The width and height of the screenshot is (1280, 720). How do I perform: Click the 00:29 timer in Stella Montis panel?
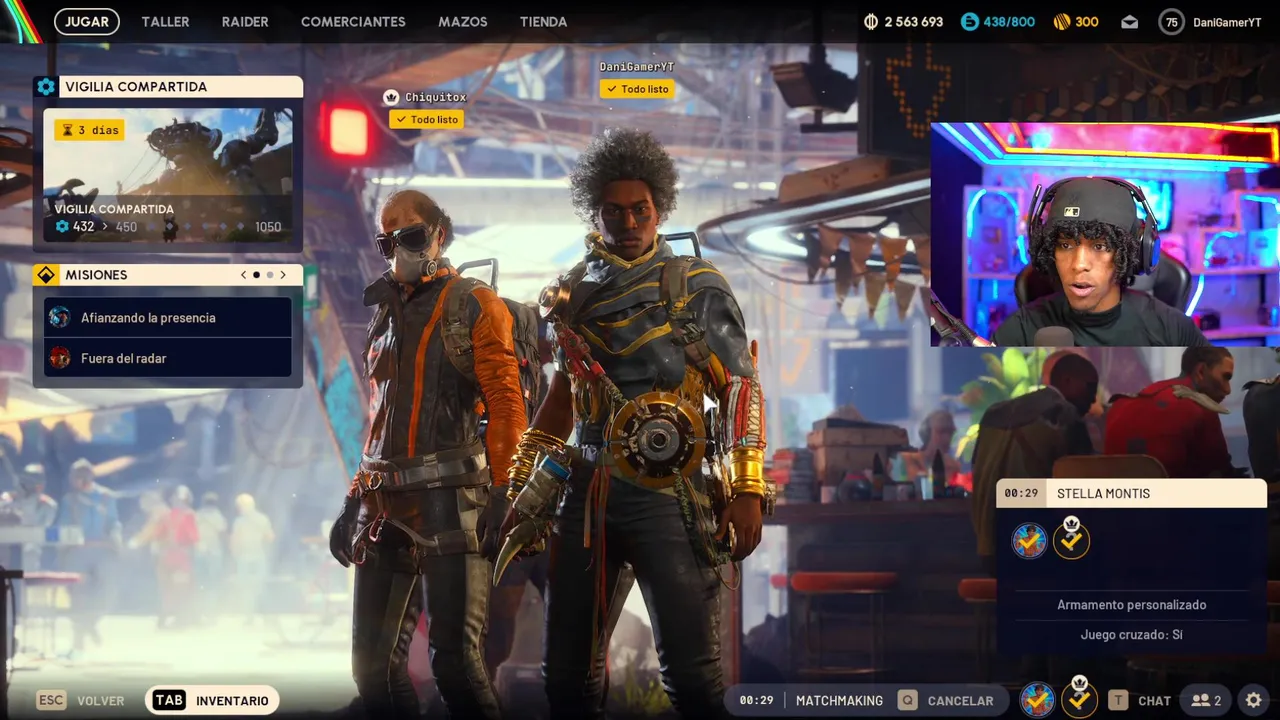[1021, 493]
